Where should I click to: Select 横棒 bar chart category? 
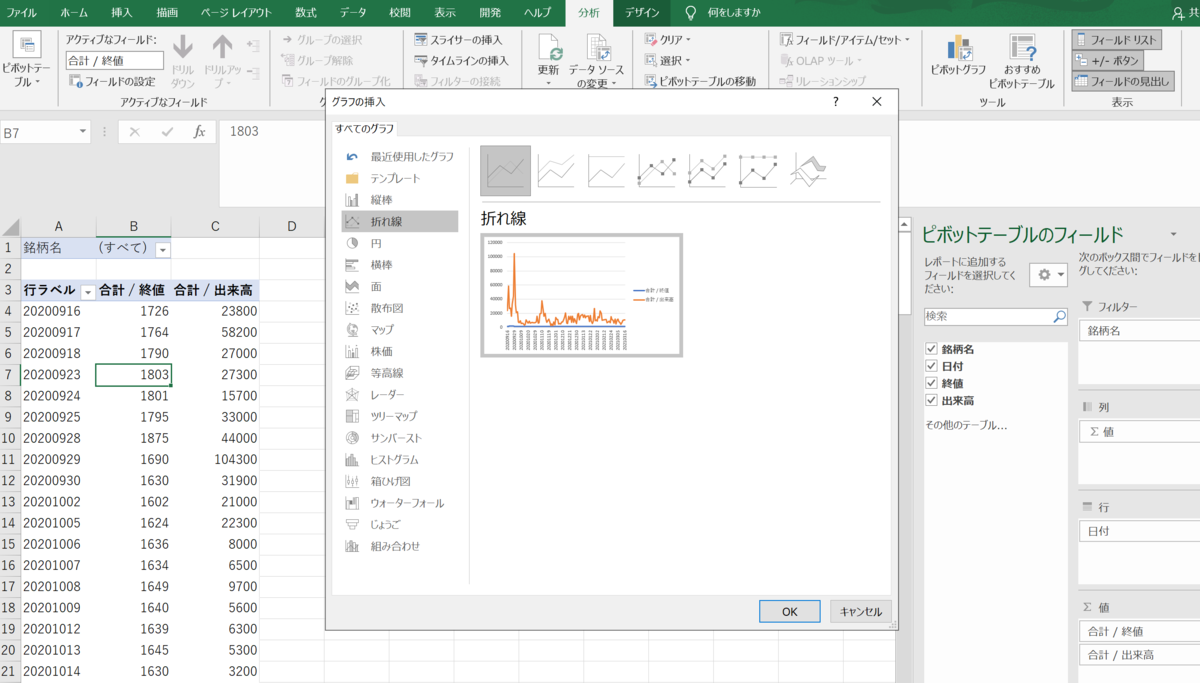click(x=400, y=265)
